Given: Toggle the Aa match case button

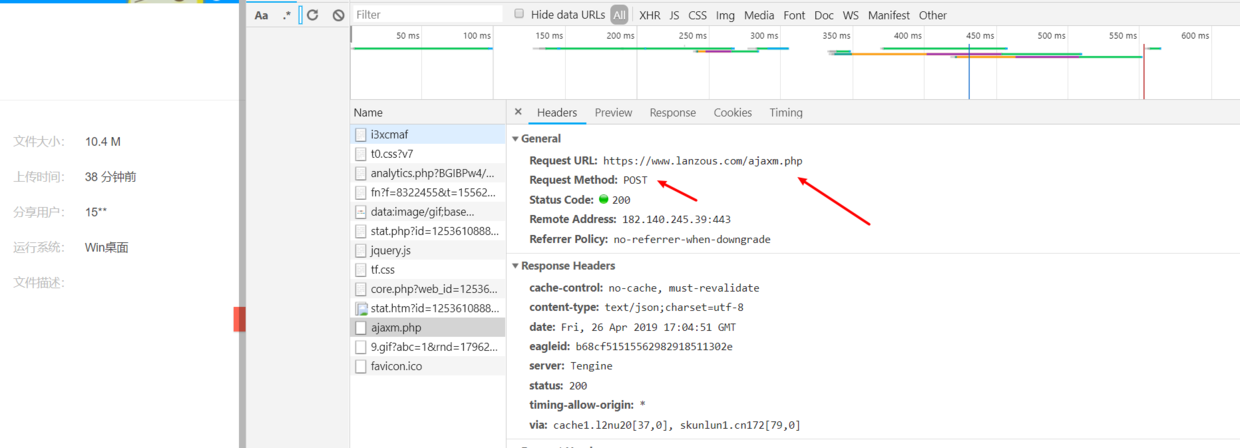Looking at the screenshot, I should 261,15.
